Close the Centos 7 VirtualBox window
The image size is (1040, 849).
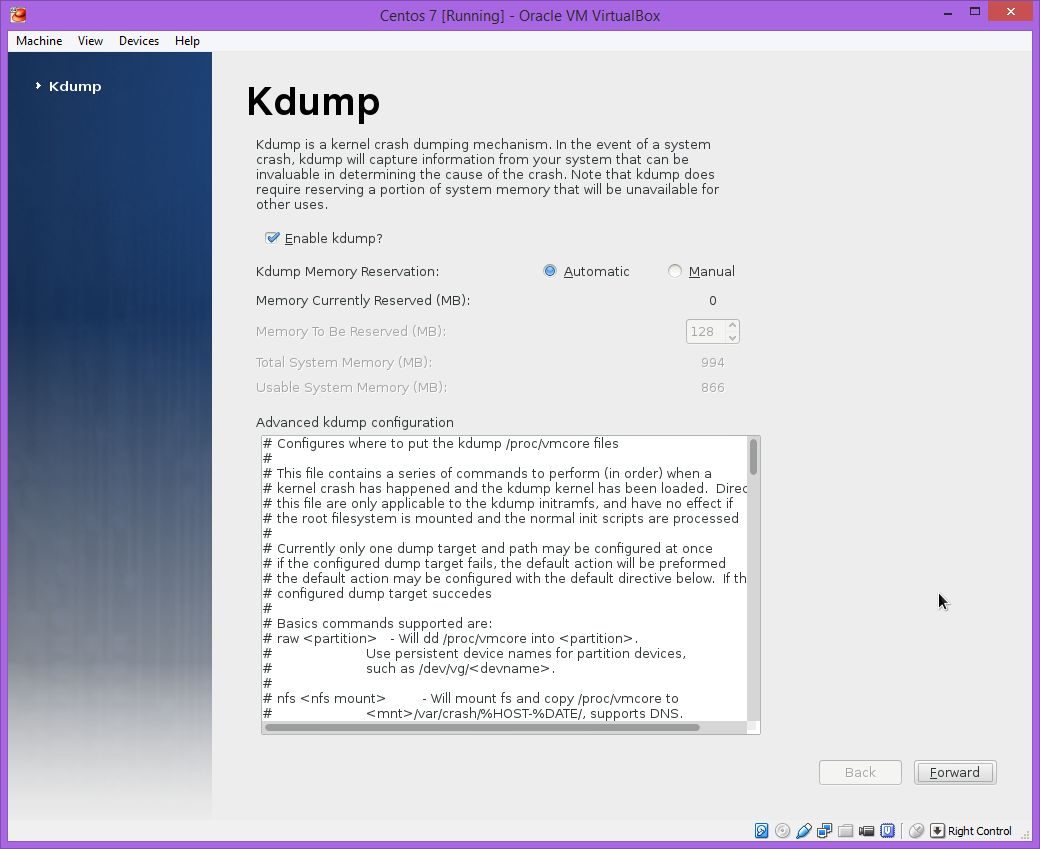tap(1011, 12)
